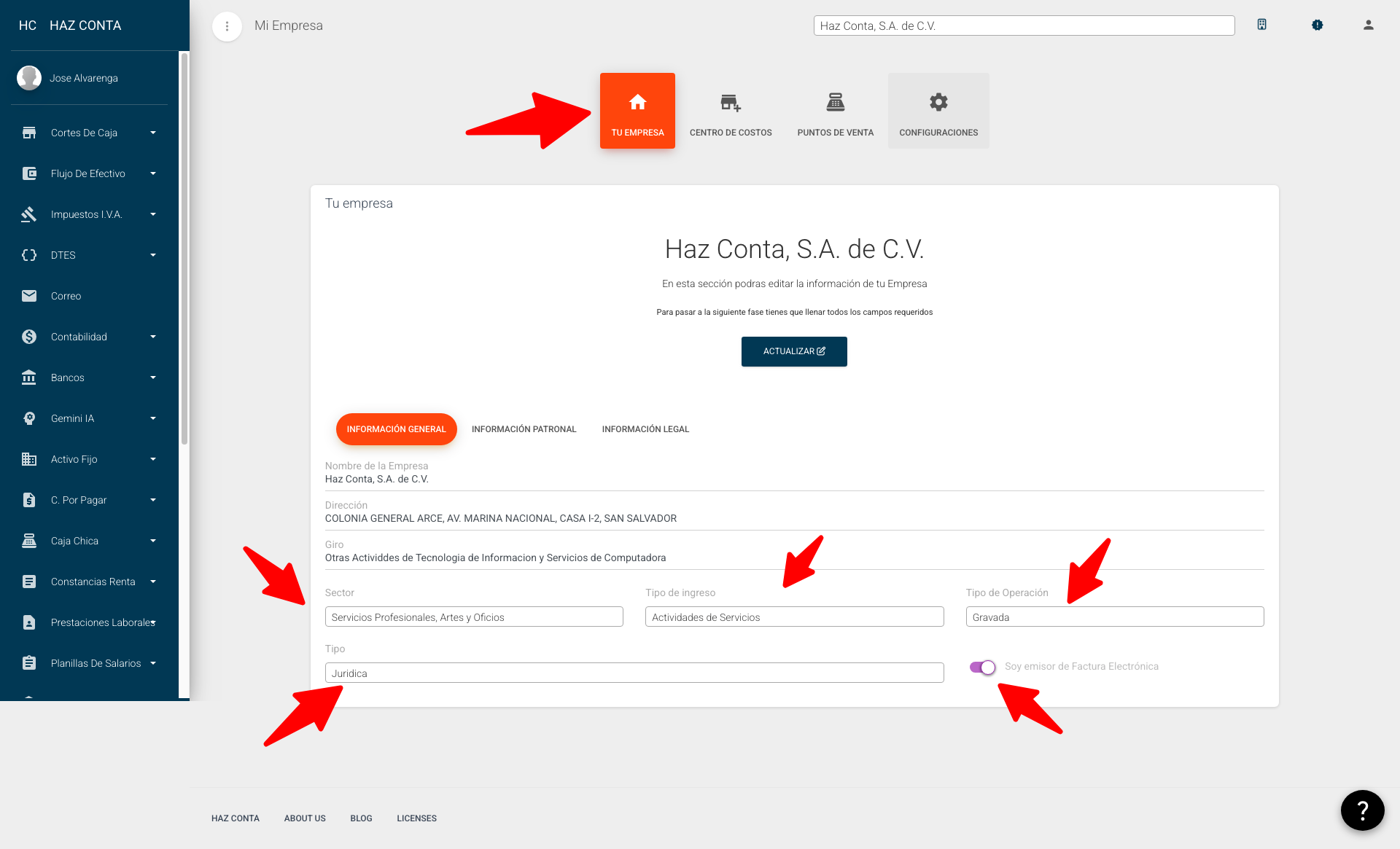1400x849 pixels.
Task: Expand the Flujo De Efectivo menu arrow
Action: click(x=153, y=173)
